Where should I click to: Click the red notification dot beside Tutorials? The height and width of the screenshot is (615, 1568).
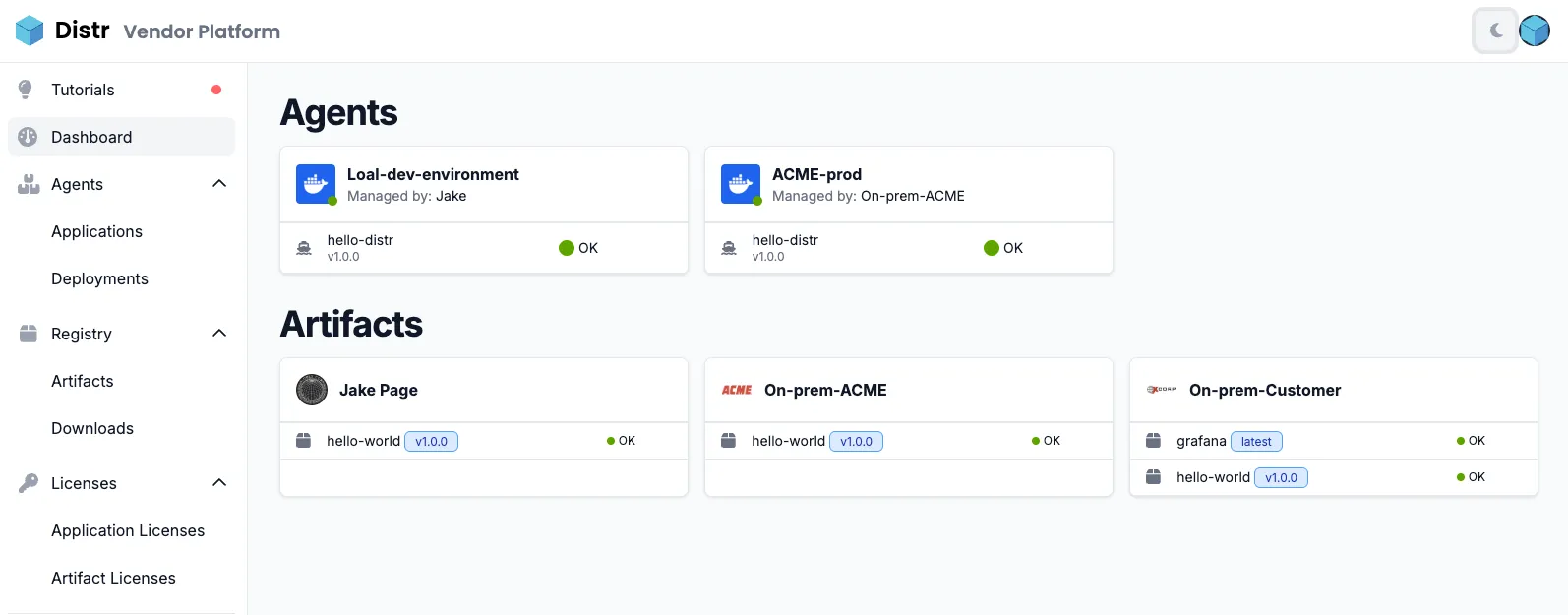point(216,90)
